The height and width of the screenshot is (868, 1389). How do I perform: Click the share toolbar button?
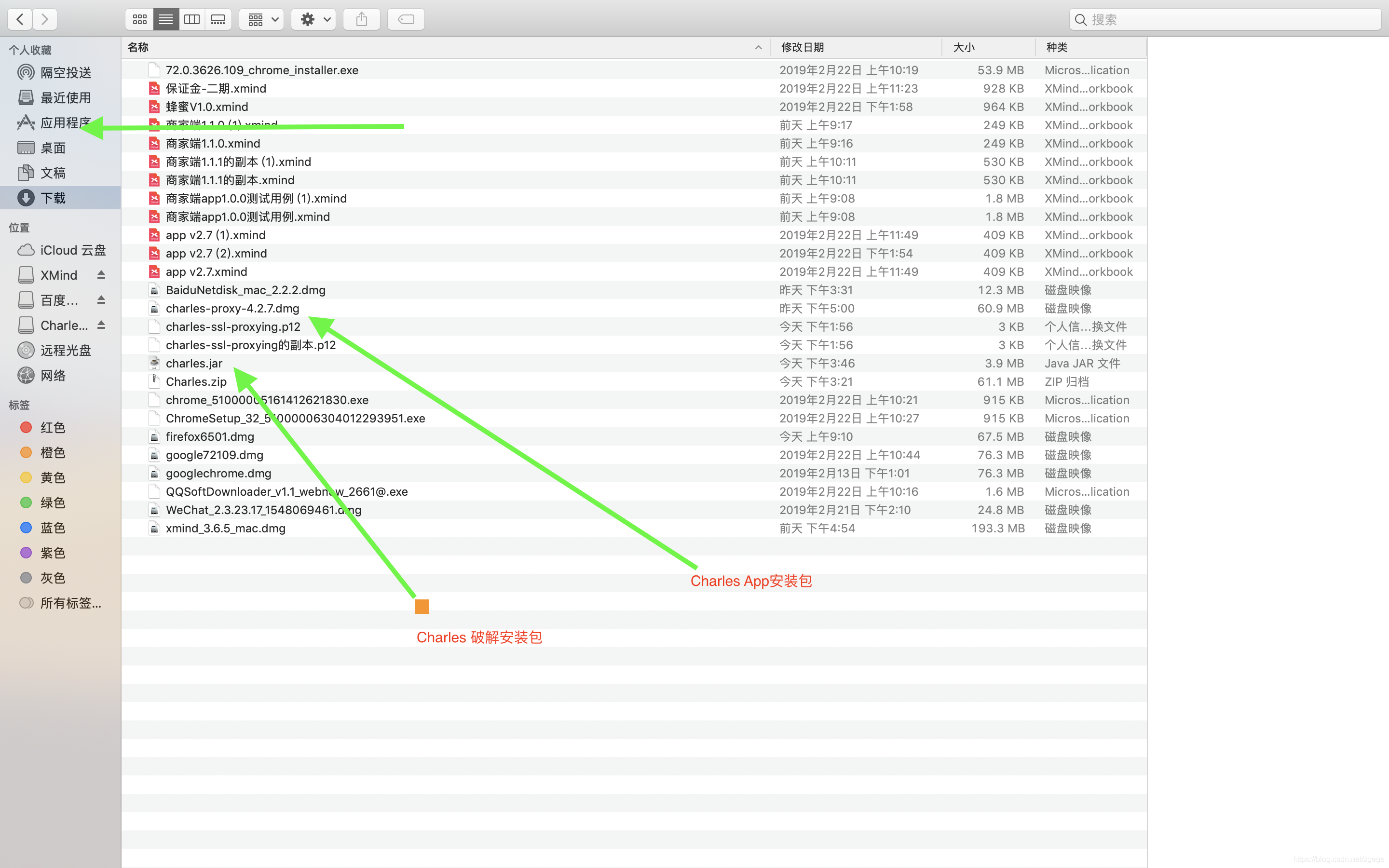(x=362, y=19)
